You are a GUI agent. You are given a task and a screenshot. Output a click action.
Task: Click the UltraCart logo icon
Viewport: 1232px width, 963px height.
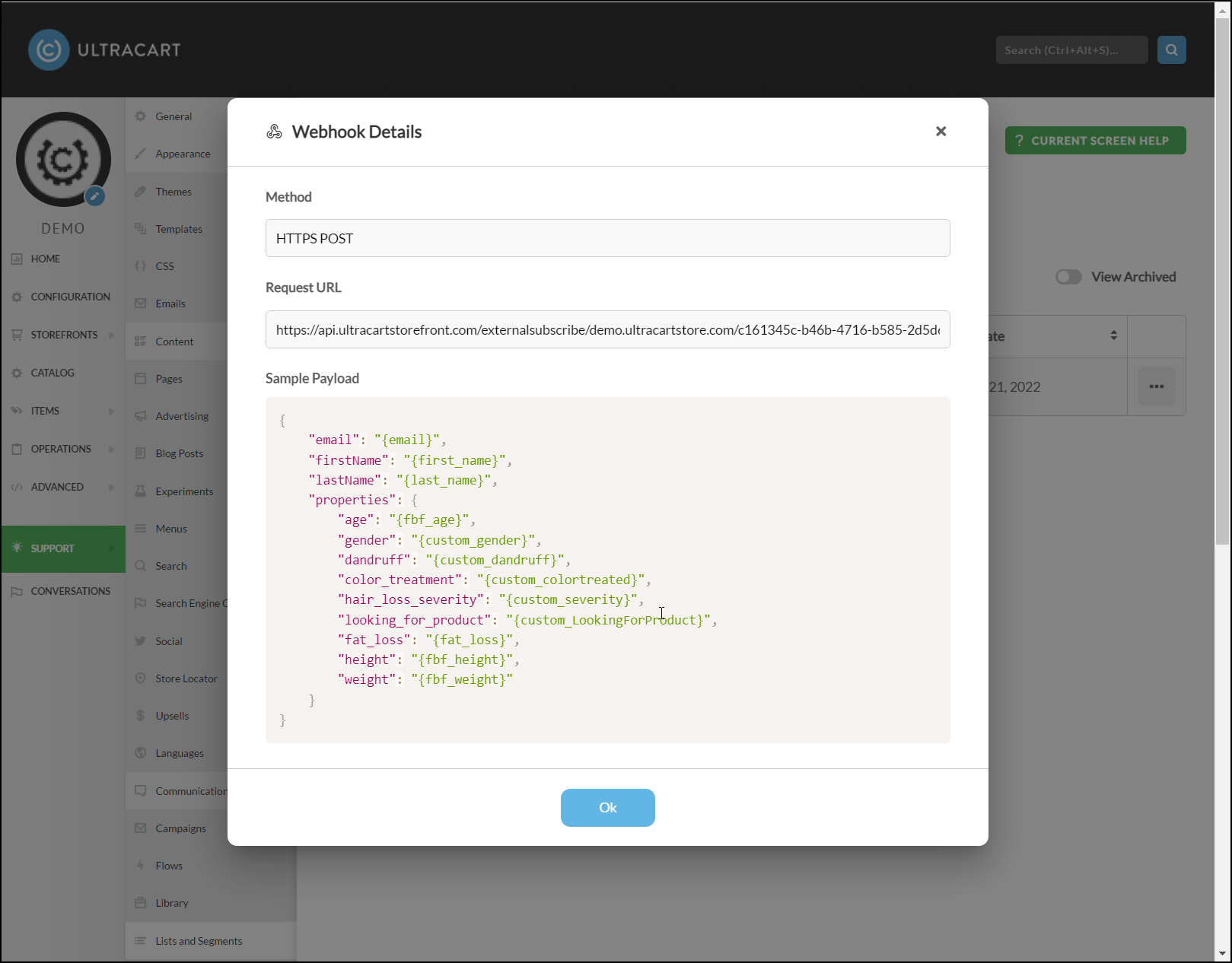click(x=49, y=50)
